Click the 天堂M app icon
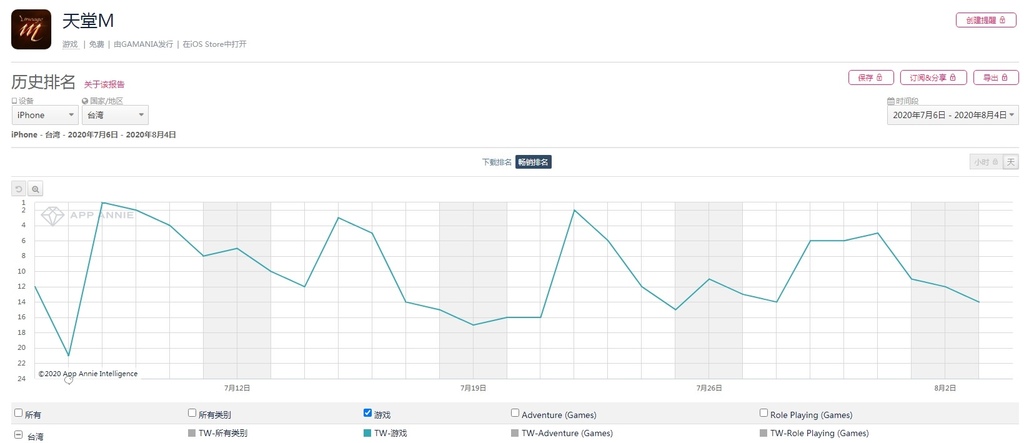 click(31, 29)
